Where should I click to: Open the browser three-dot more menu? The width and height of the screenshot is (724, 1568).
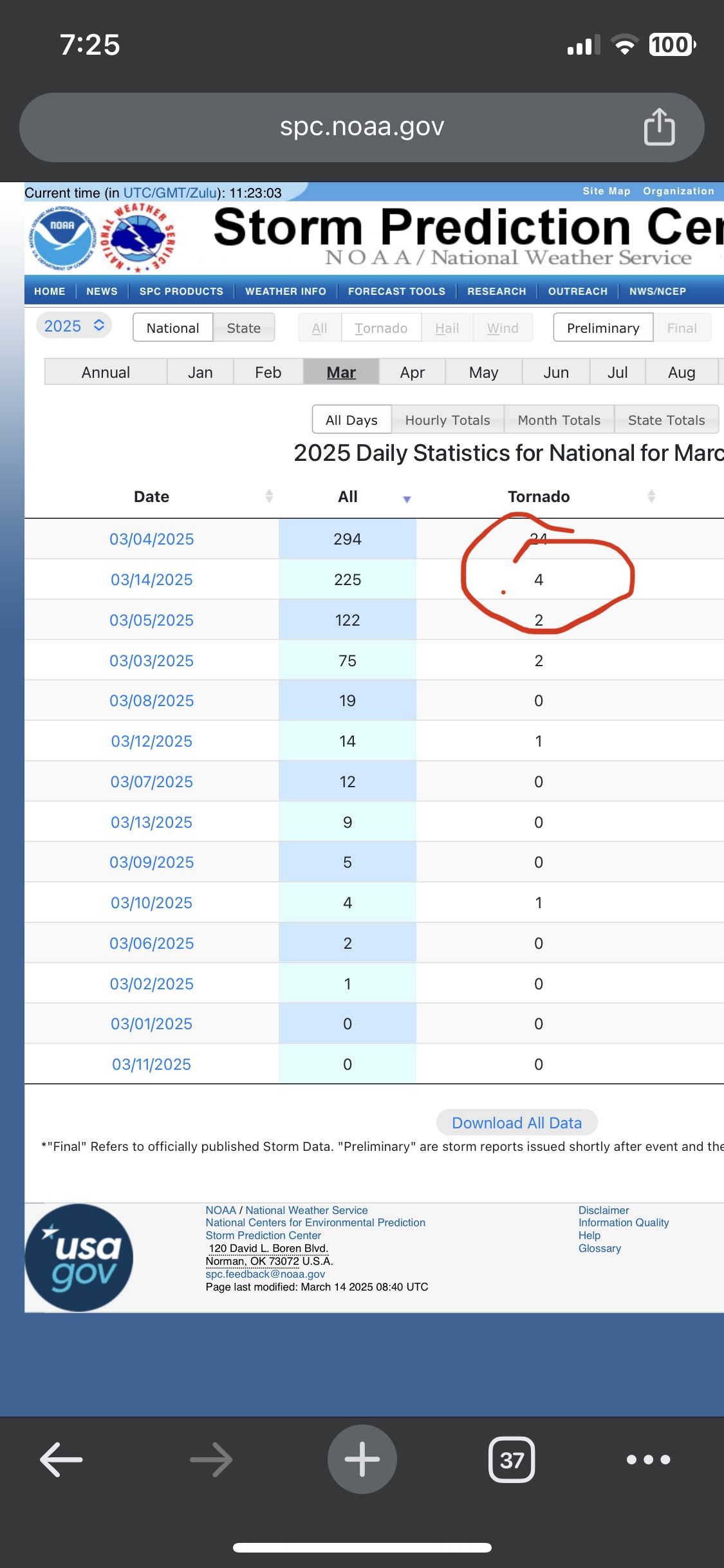[x=649, y=1459]
